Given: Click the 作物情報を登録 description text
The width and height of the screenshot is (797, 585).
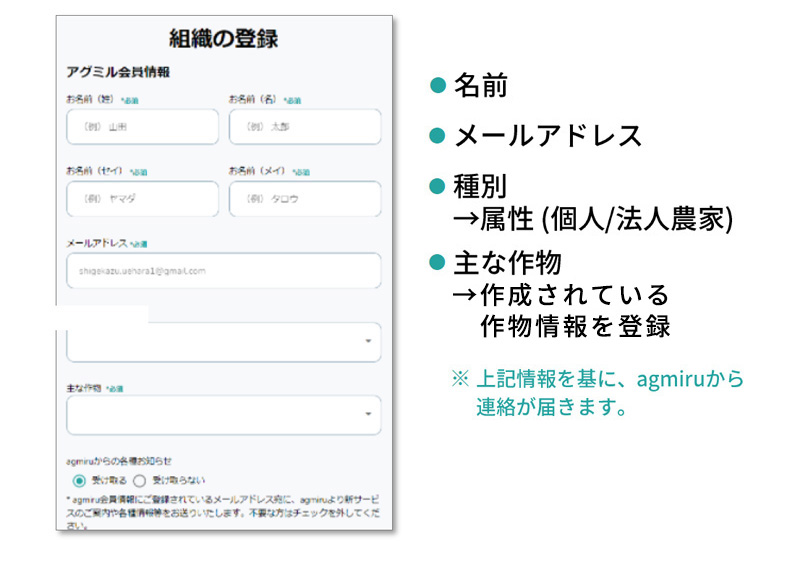Looking at the screenshot, I should 574,327.
